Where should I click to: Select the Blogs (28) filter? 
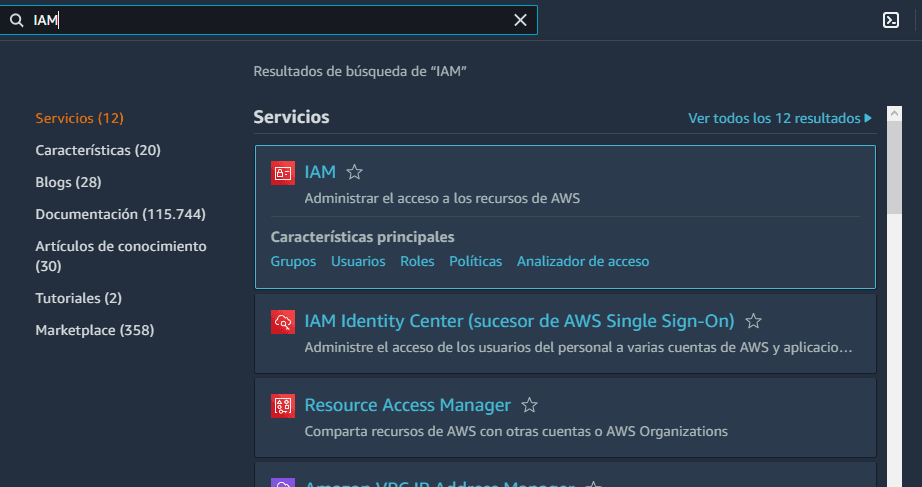click(x=68, y=182)
